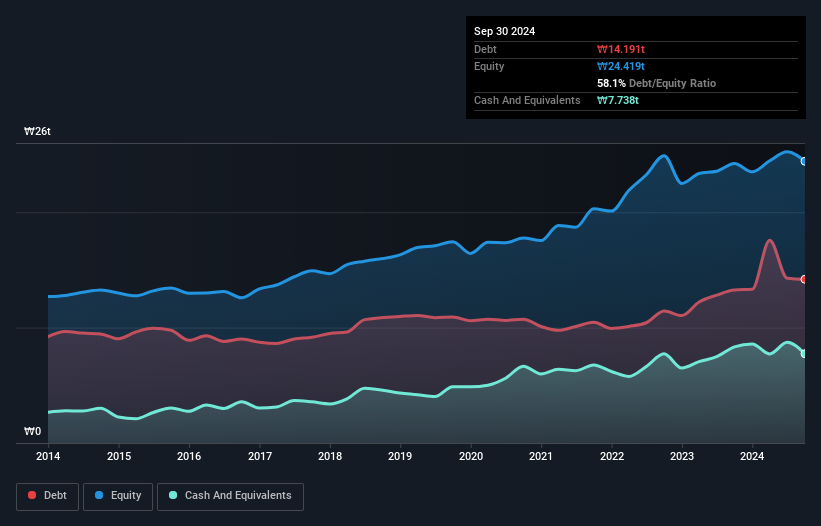Toggle the Debt series legend button
The image size is (821, 526).
tap(48, 496)
